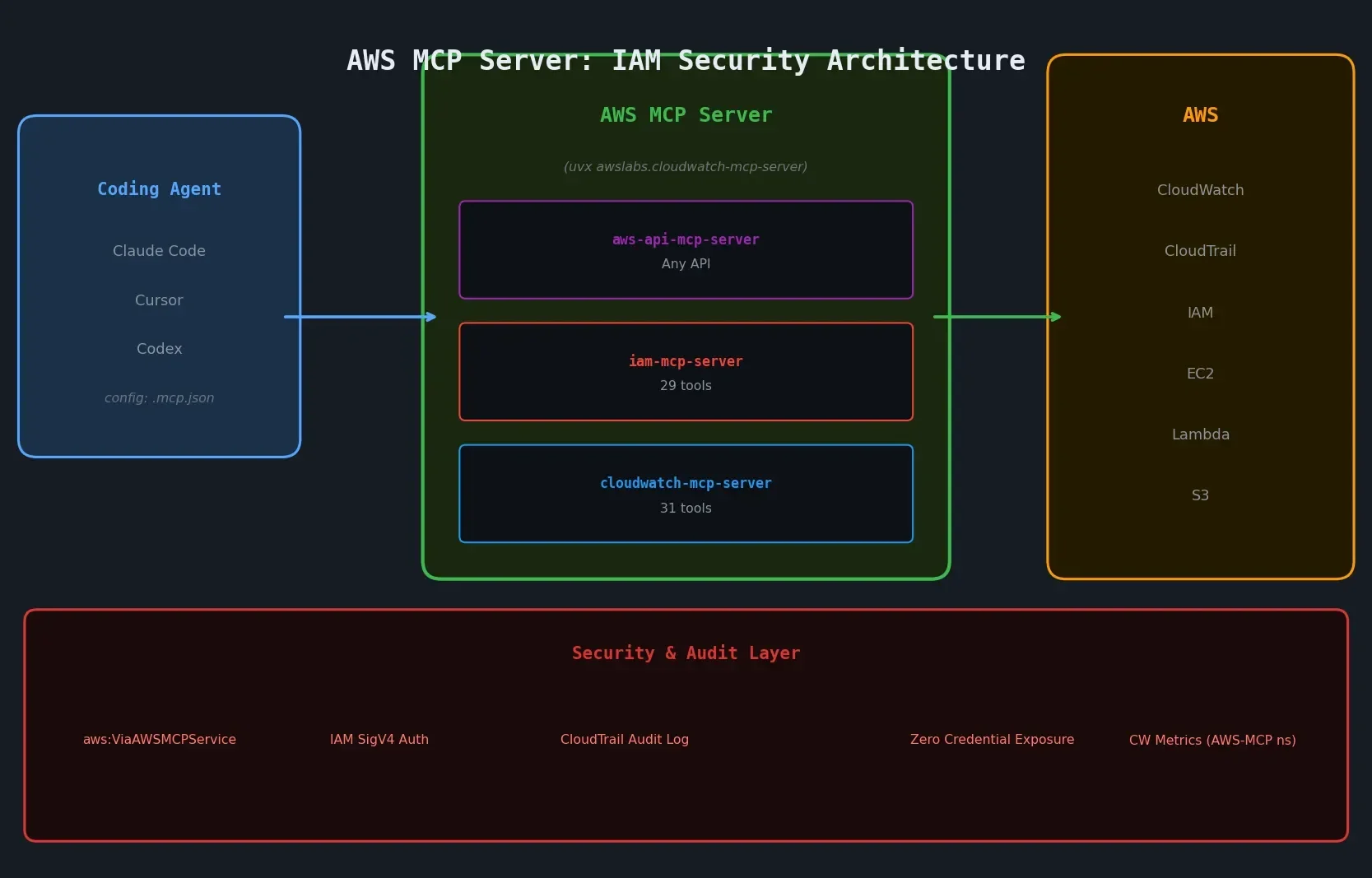
Task: Select 'IAM' in the AWS box
Action: [x=1200, y=313]
